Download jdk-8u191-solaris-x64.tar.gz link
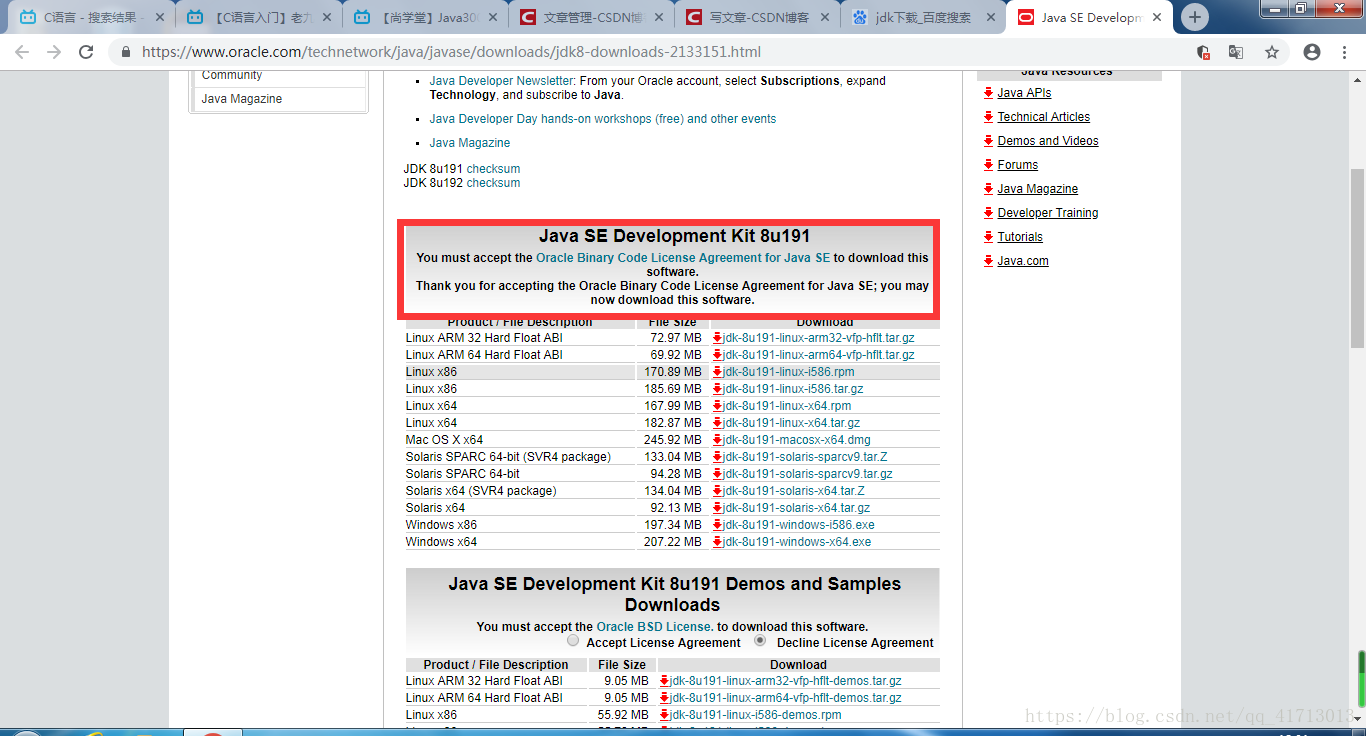Image resolution: width=1366 pixels, height=736 pixels. 796,508
